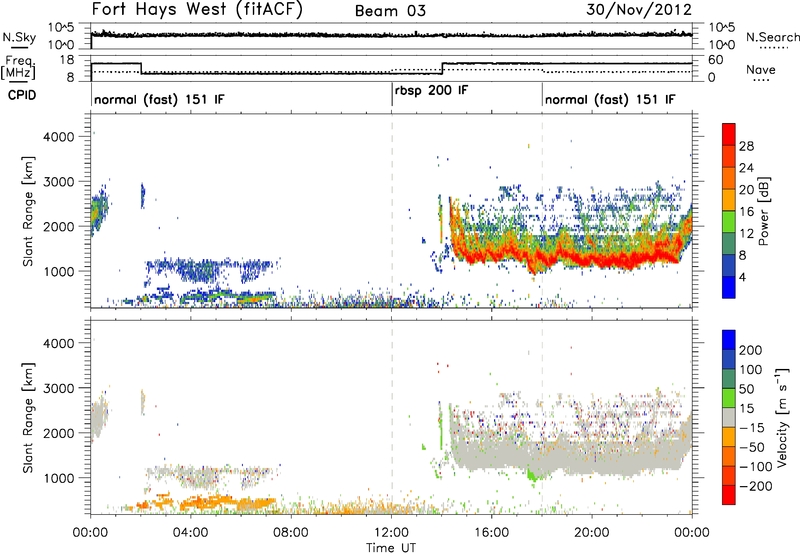800x554 pixels.
Task: Pick the Velocity segment between -50 and -15
Action: point(729,437)
